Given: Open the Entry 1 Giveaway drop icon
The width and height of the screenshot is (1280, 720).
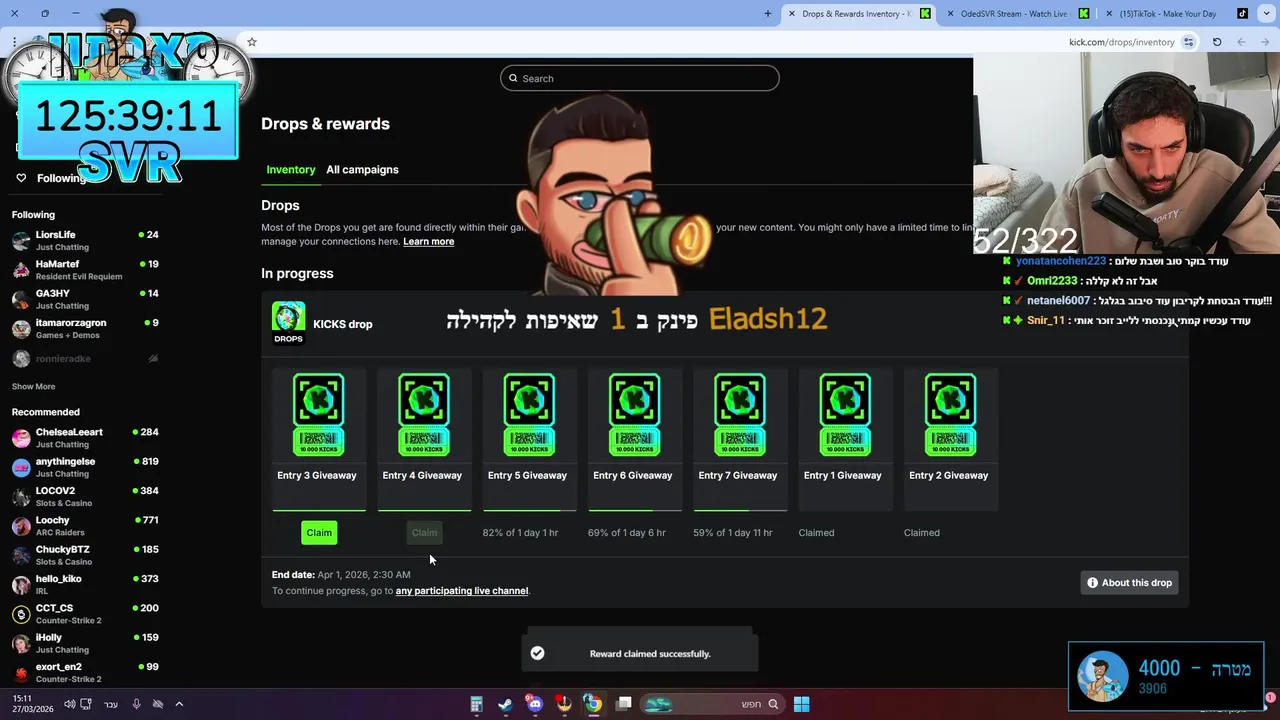Looking at the screenshot, I should [845, 414].
